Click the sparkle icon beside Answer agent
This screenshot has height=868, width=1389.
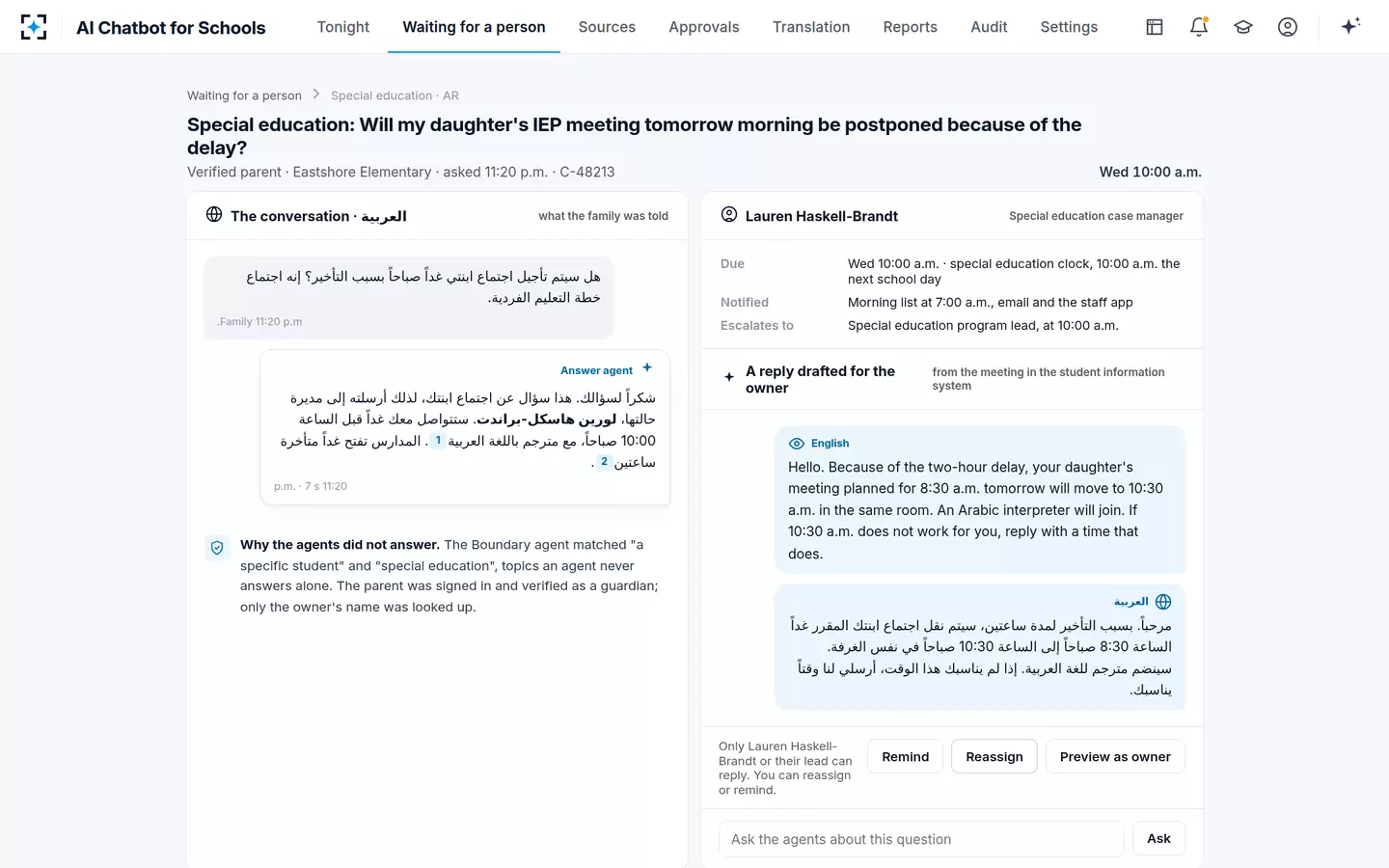point(647,367)
